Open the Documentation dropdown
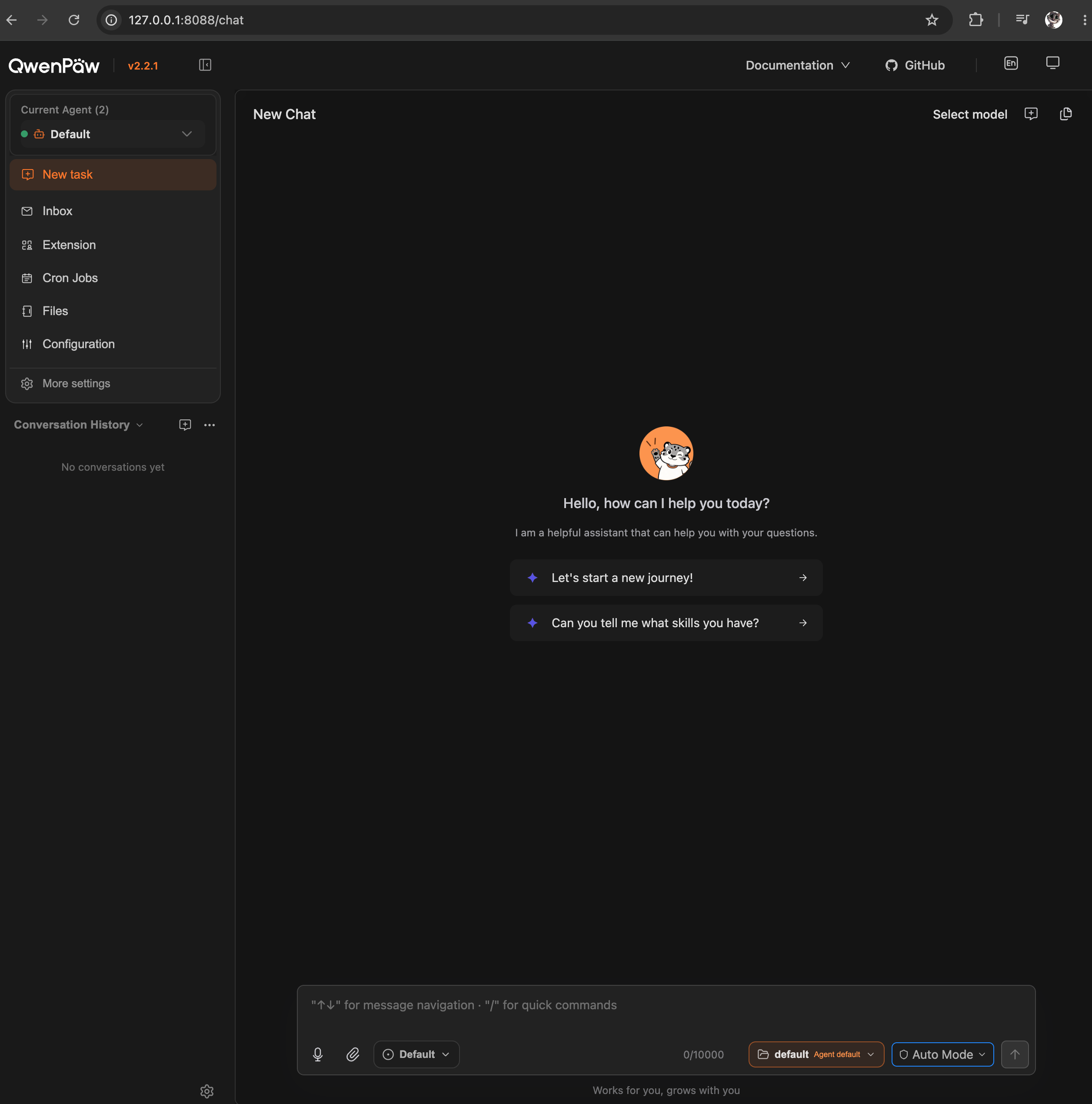1092x1104 pixels. pyautogui.click(x=797, y=65)
